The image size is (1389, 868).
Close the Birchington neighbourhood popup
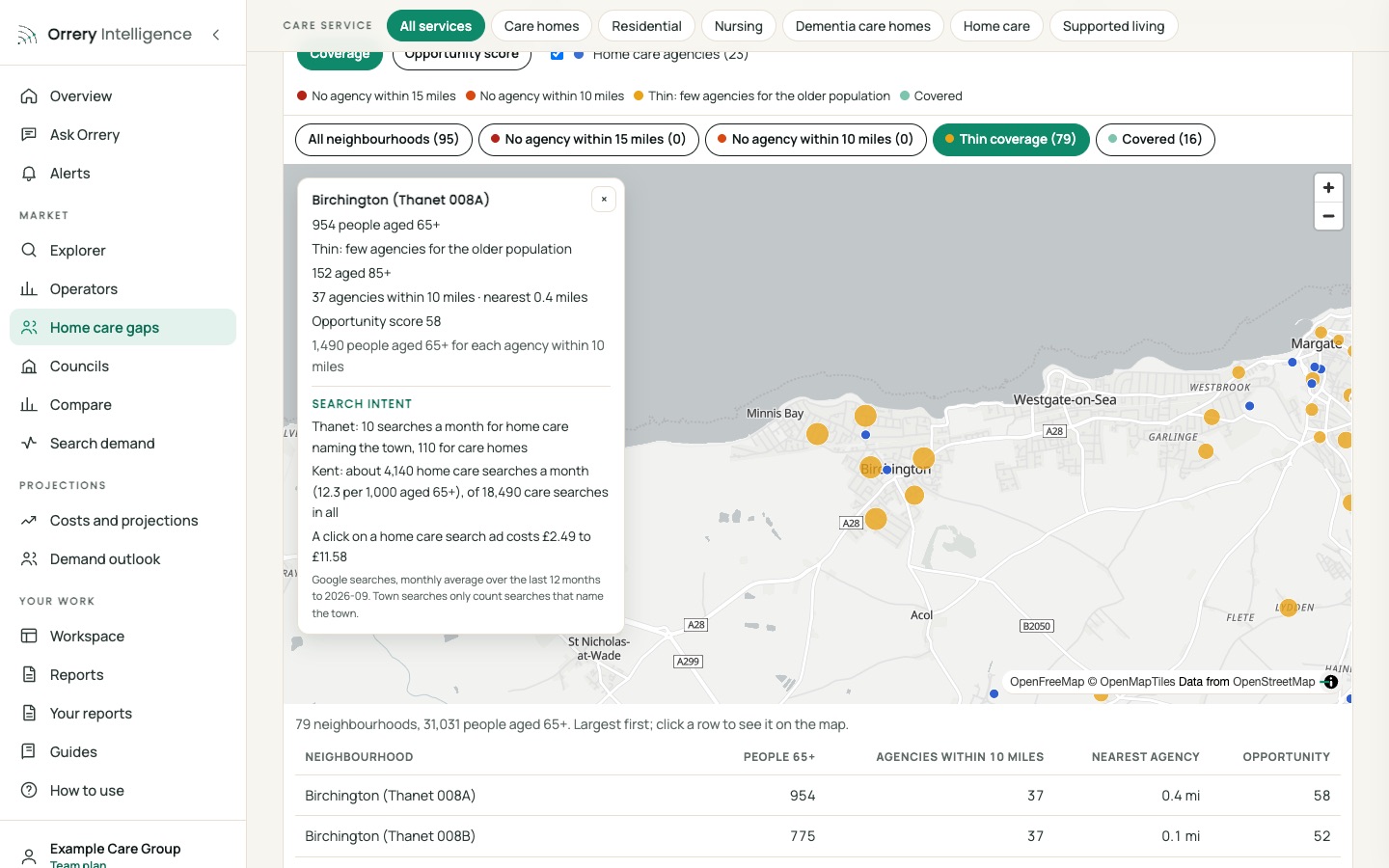pos(604,200)
